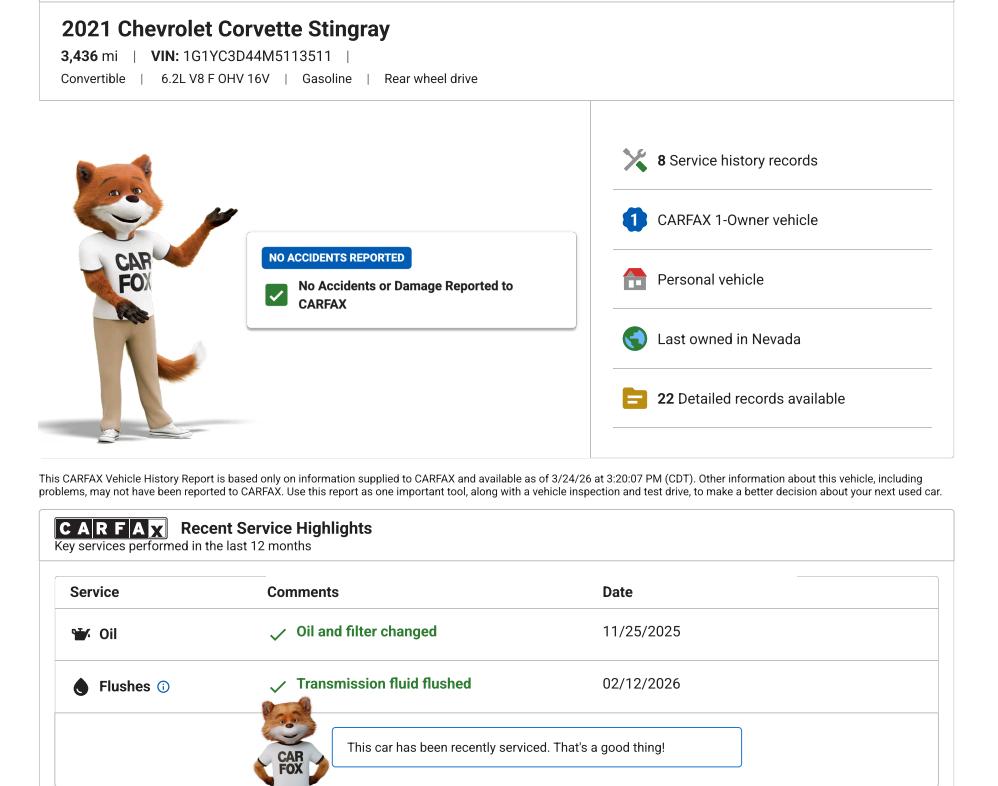Click the yellow detailed records folder icon
The width and height of the screenshot is (998, 786).
tap(634, 398)
